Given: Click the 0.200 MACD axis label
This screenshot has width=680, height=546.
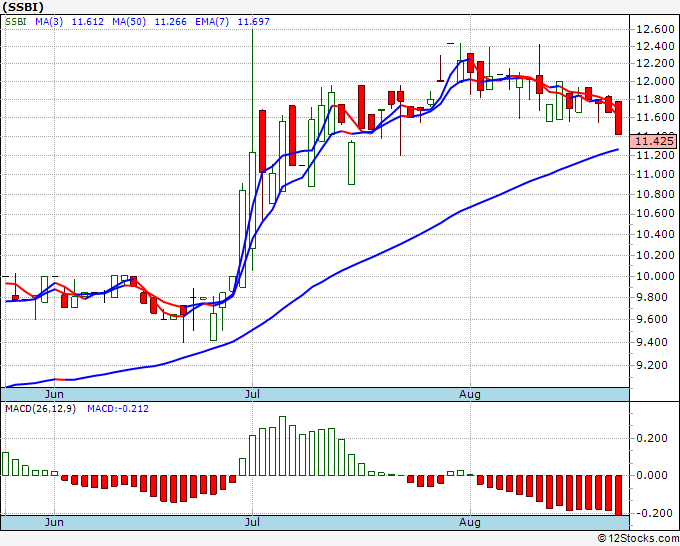Looking at the screenshot, I should point(651,438).
